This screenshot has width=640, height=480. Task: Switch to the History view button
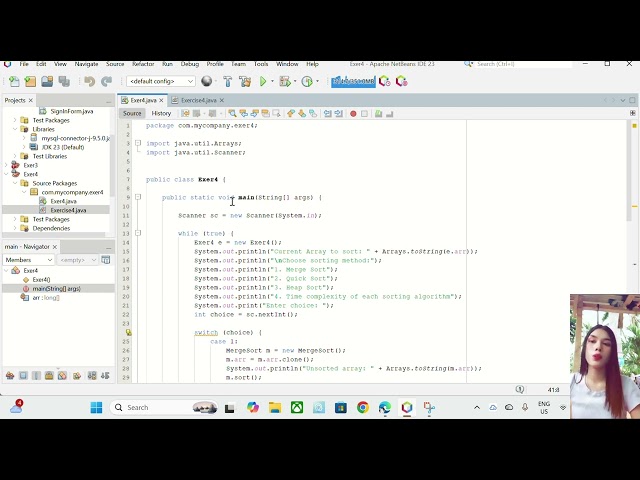[161, 113]
